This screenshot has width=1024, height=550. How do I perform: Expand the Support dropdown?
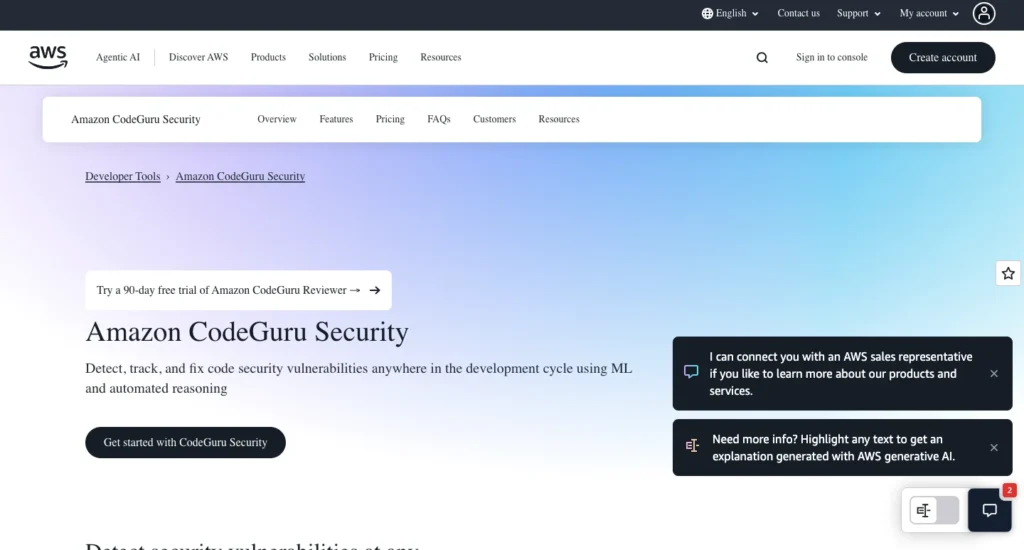(858, 13)
